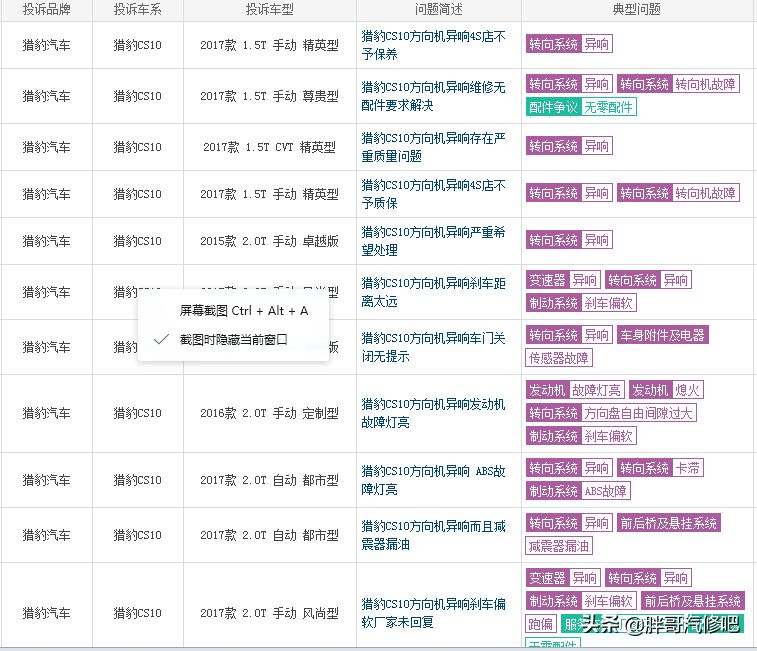The height and width of the screenshot is (651, 757).
Task: Click the 典型问题 column header
Action: pyautogui.click(x=636, y=10)
